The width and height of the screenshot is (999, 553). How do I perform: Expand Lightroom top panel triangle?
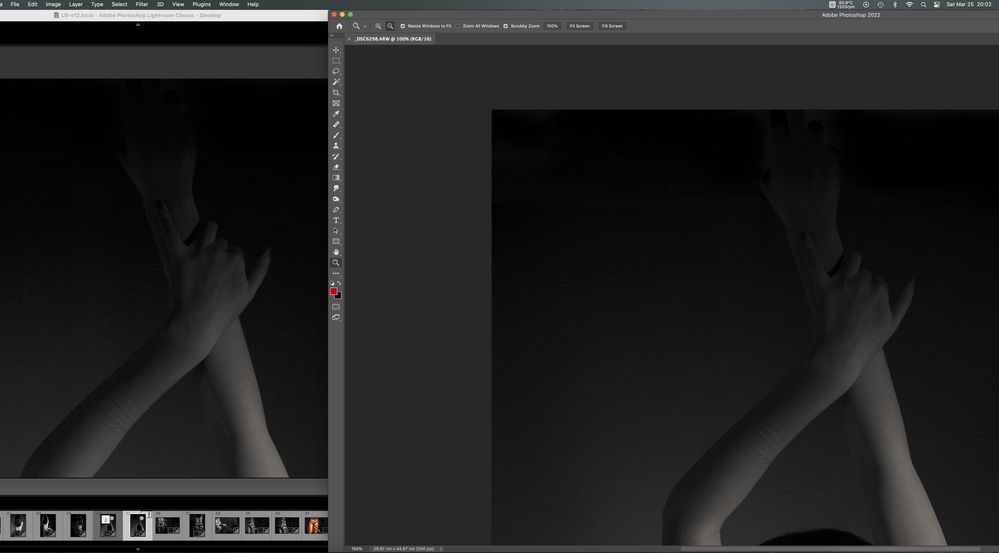pyautogui.click(x=138, y=25)
